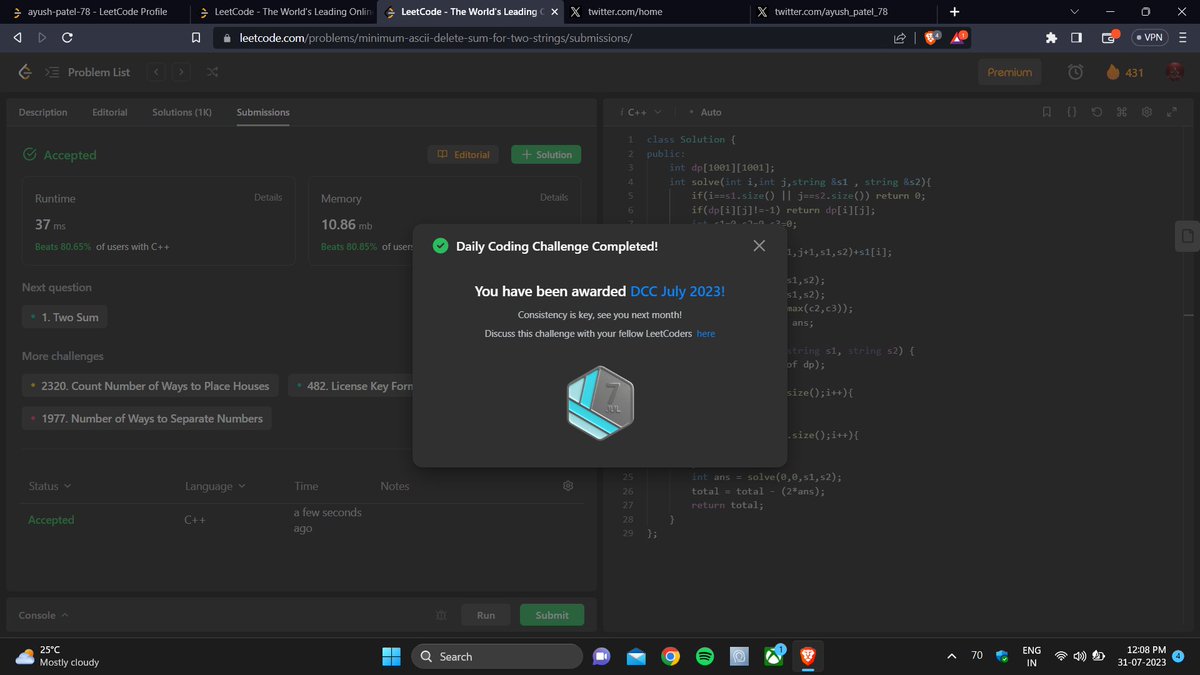Open the Solutions (1K) tab
The width and height of the screenshot is (1200, 675).
tap(181, 112)
